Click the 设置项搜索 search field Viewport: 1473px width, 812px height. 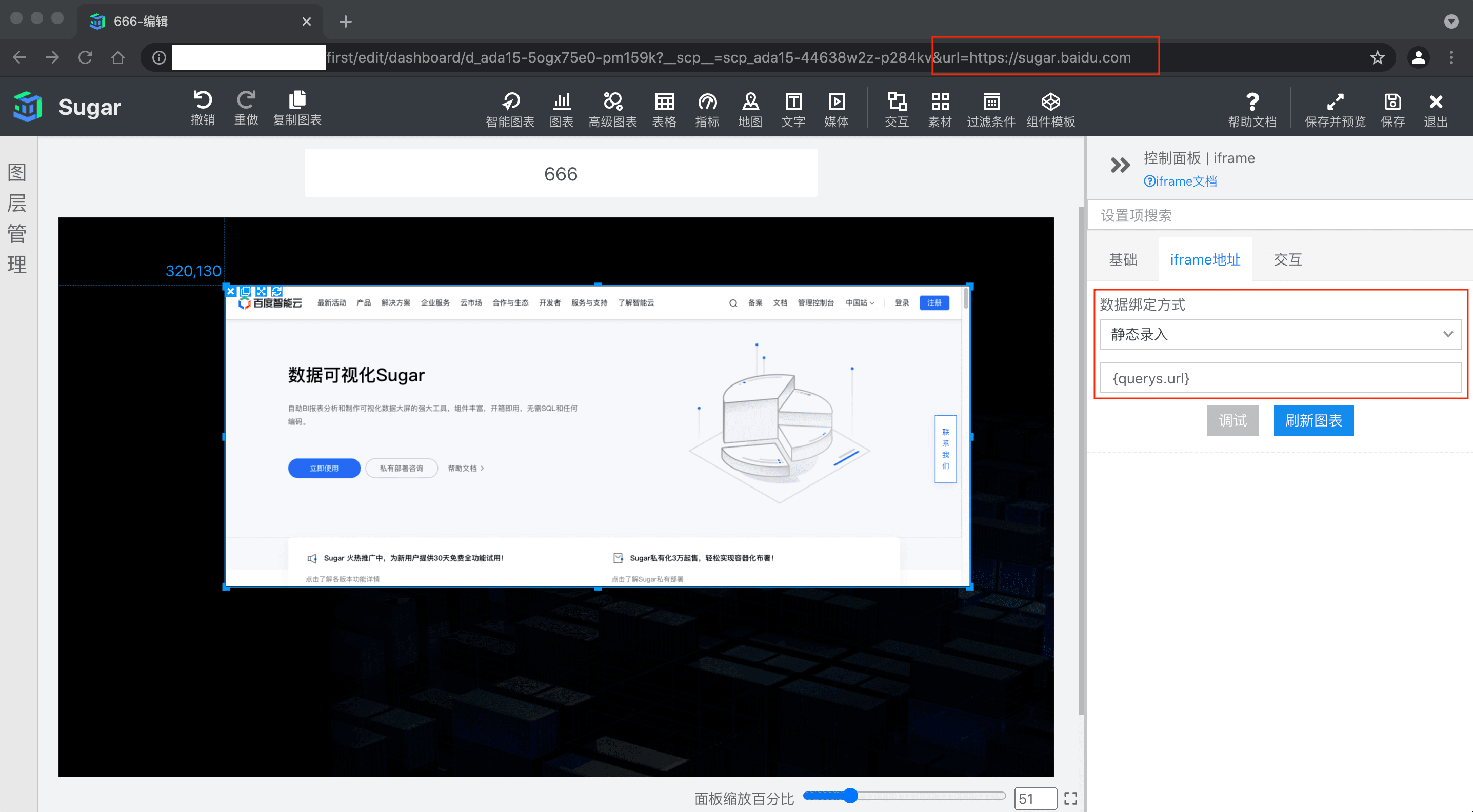(x=1280, y=215)
